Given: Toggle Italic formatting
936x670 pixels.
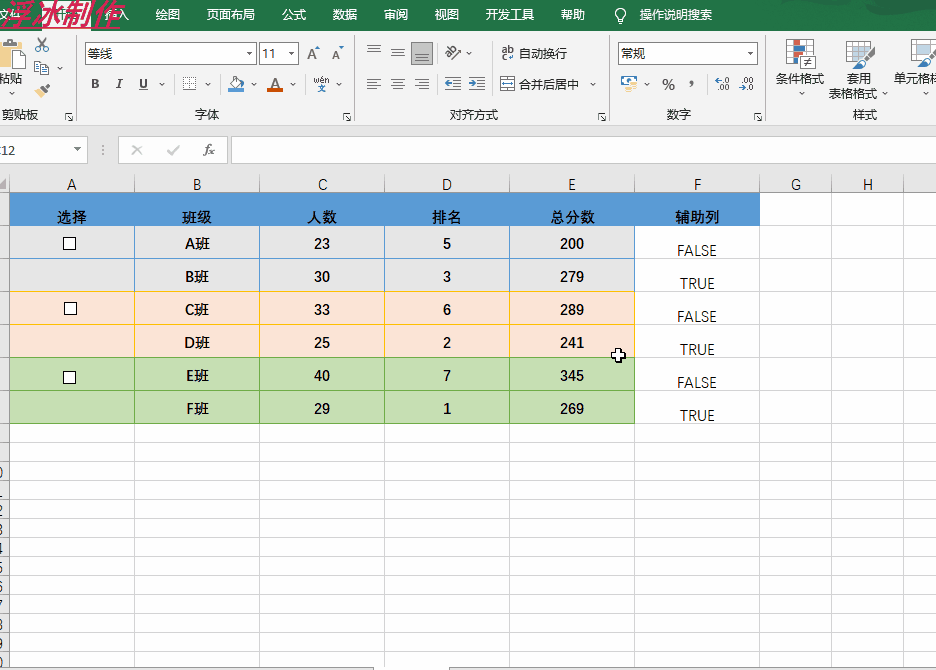Looking at the screenshot, I should pos(119,84).
